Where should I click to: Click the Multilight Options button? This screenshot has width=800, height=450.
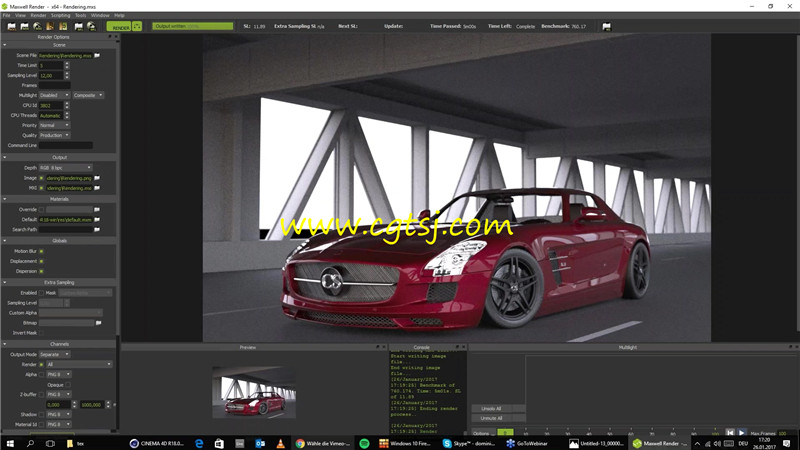pyautogui.click(x=483, y=433)
